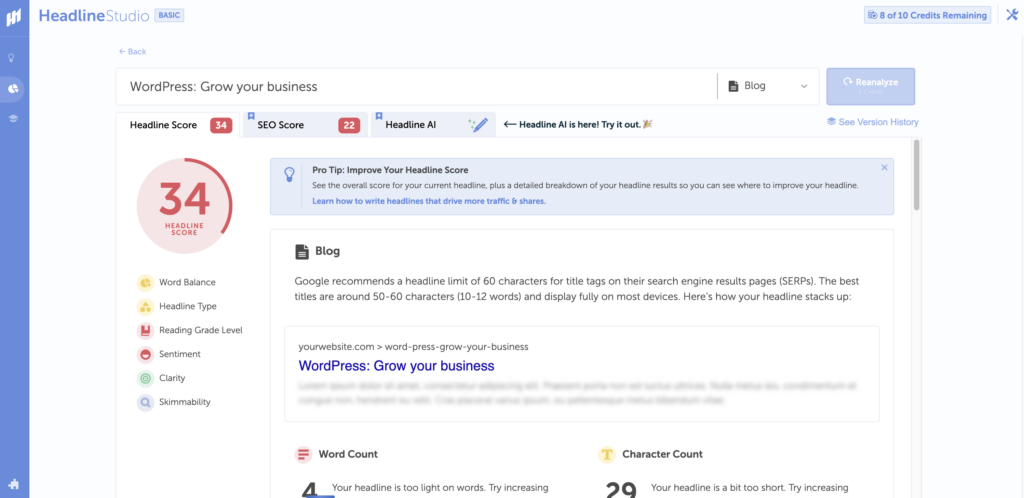Click the Word Count heading
1024x498 pixels.
(348, 454)
